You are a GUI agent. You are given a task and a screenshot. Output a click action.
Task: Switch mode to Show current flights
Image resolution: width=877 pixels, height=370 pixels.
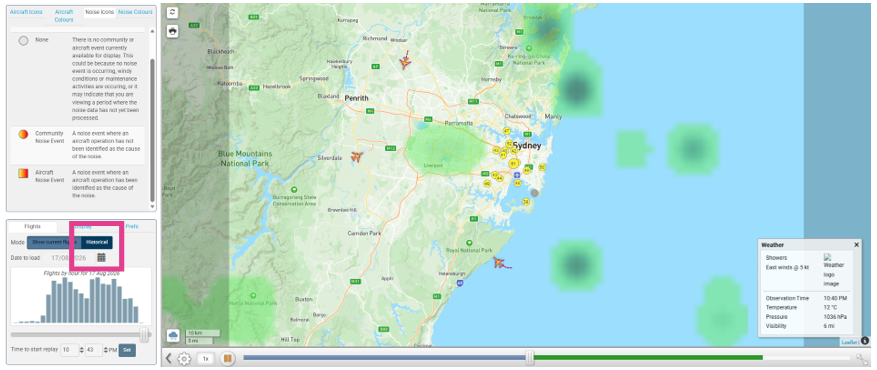[54, 242]
